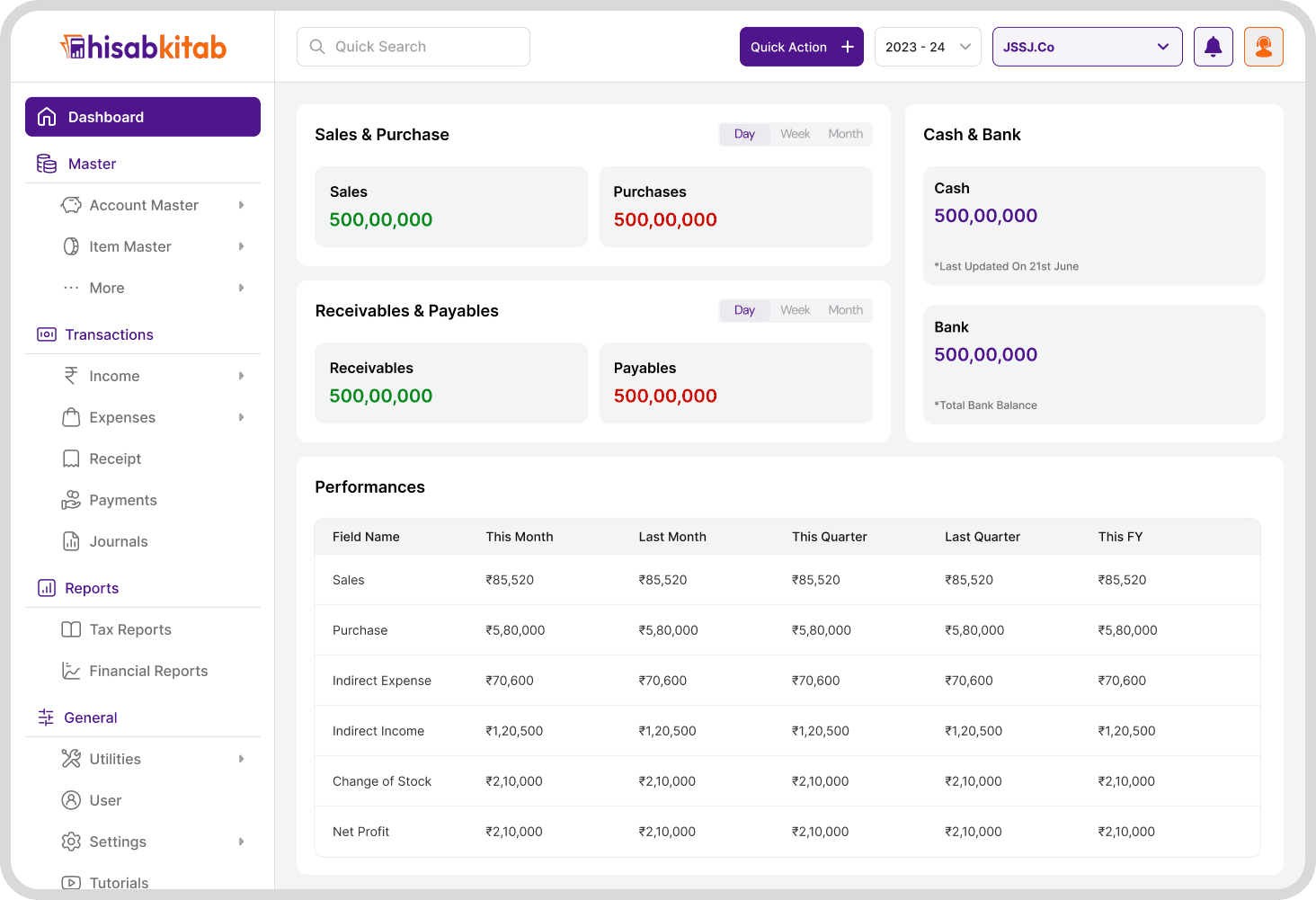Image resolution: width=1316 pixels, height=900 pixels.
Task: Open the orange user profile button
Action: (1264, 47)
